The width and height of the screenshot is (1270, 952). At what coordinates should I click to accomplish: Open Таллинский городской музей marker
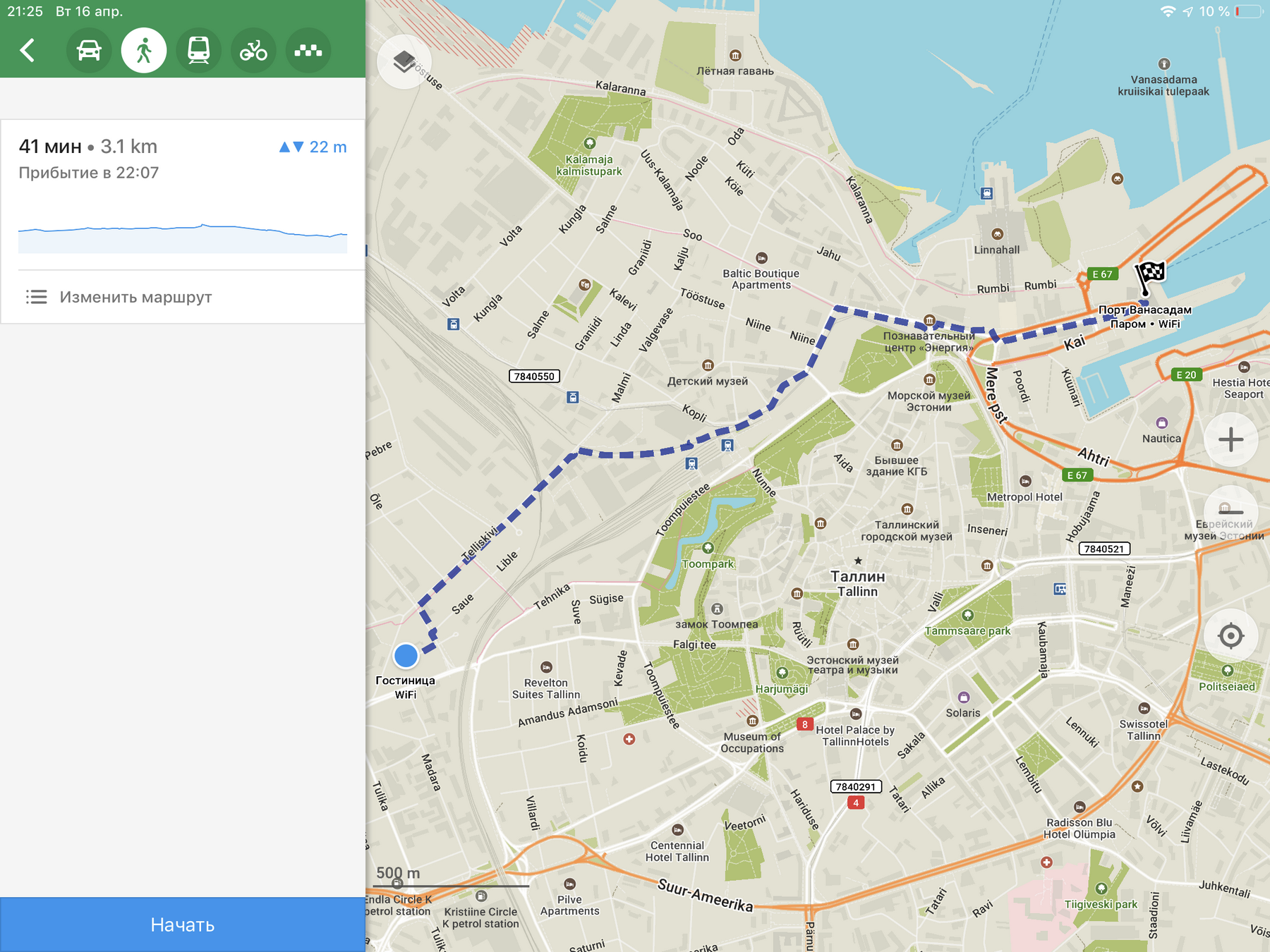(x=907, y=509)
